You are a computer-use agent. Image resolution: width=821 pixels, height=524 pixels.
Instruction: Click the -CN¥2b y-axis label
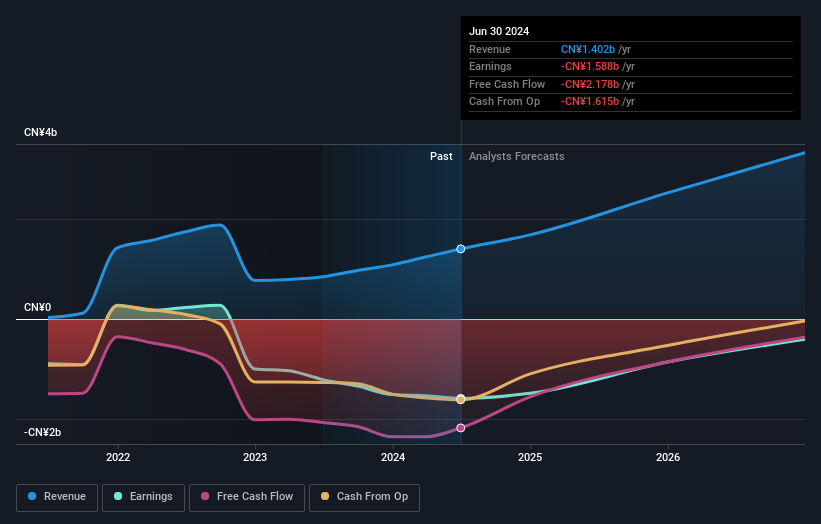tap(42, 432)
